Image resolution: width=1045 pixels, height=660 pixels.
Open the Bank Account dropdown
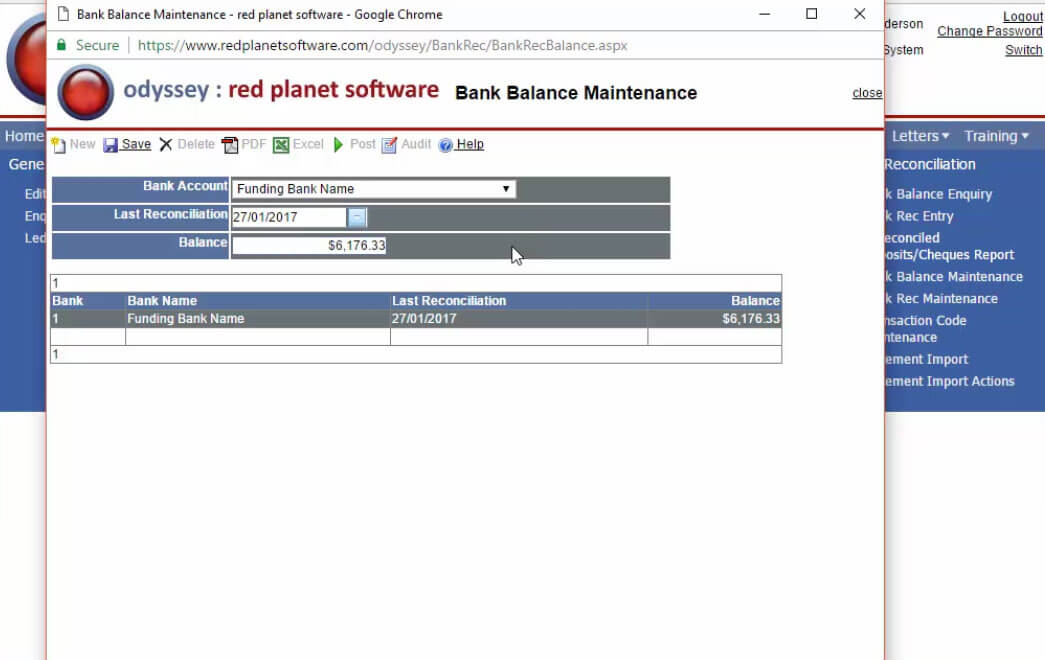click(x=505, y=188)
